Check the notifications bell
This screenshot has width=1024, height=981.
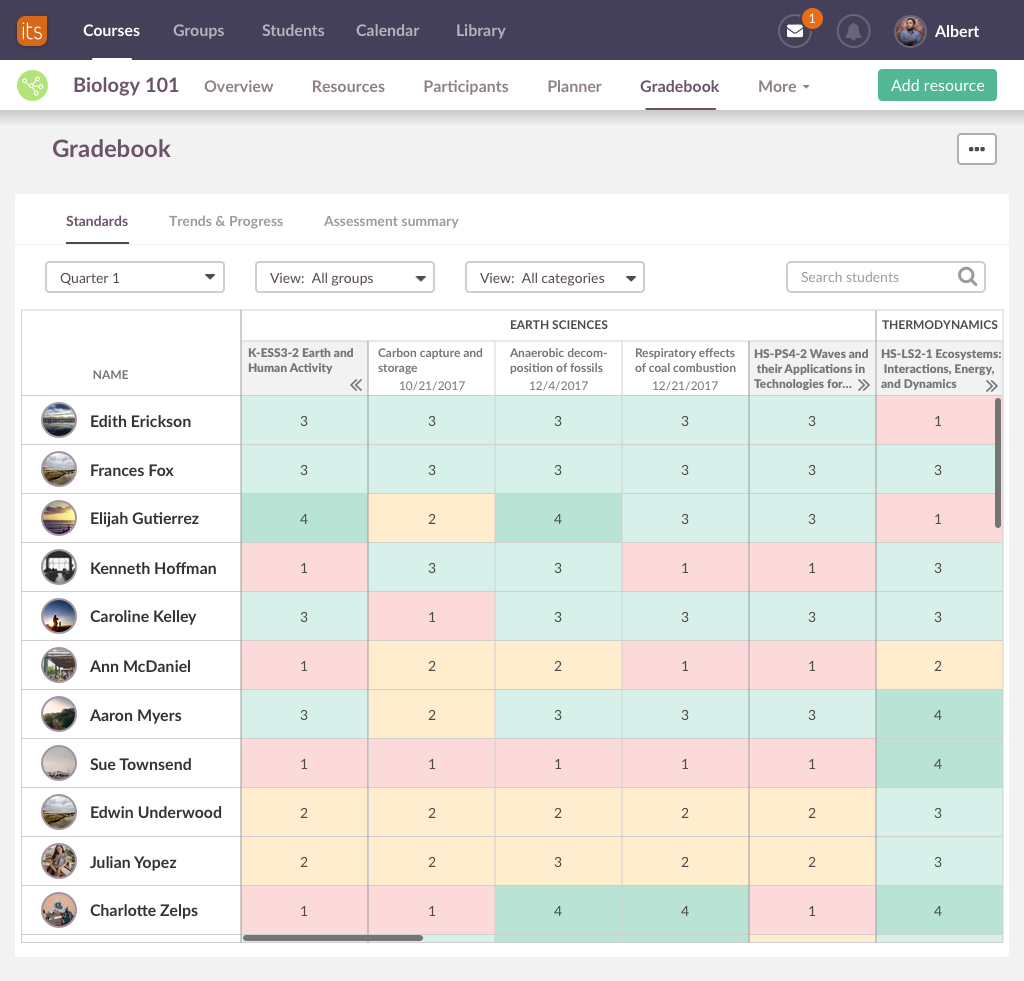pyautogui.click(x=853, y=31)
